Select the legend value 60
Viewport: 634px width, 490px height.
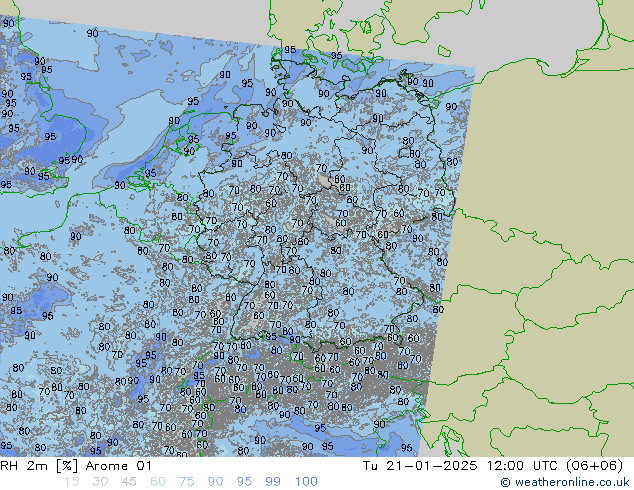(x=158, y=482)
